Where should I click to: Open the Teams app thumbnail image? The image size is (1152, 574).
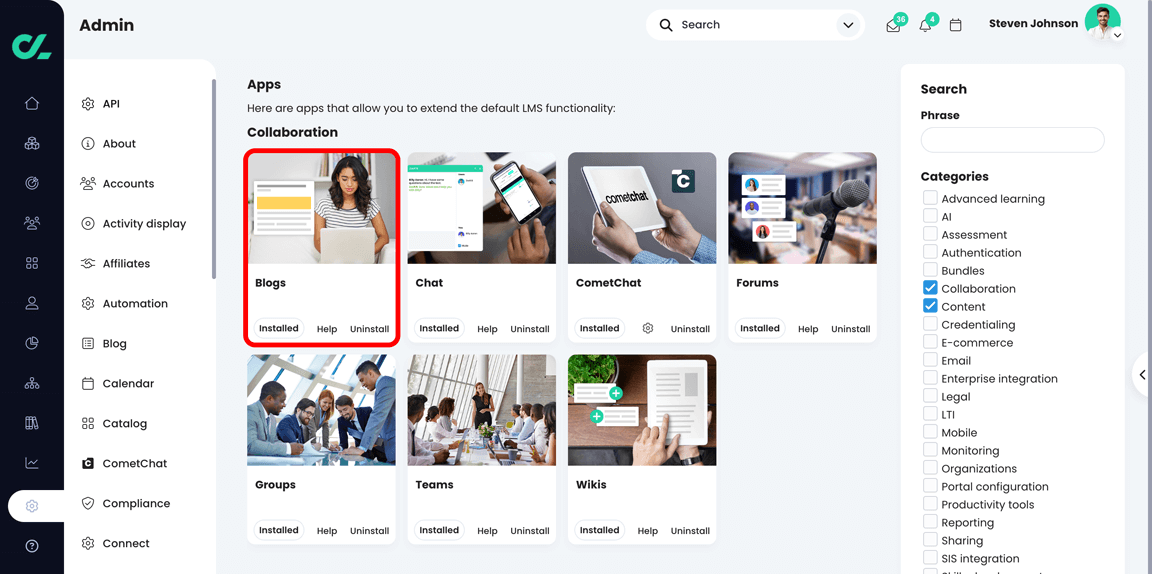(482, 410)
